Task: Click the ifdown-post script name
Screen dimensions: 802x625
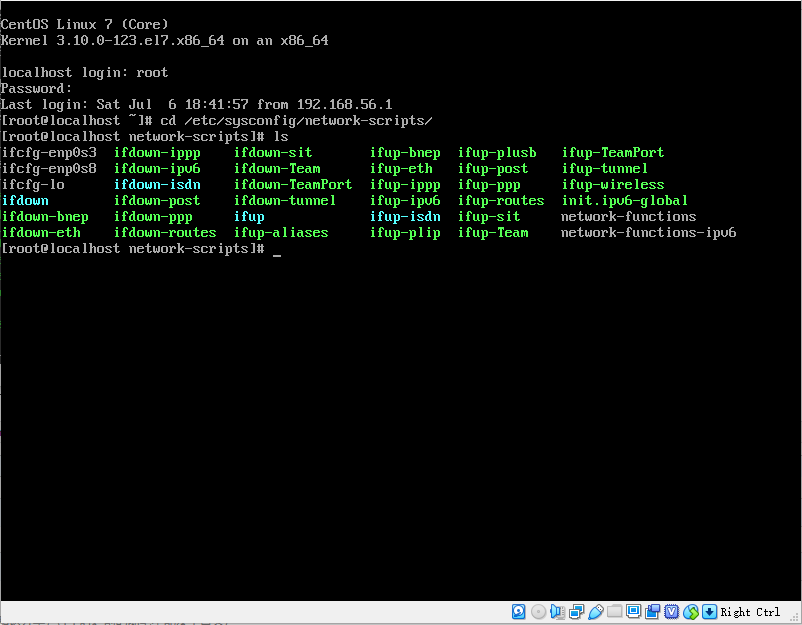Action: point(157,200)
